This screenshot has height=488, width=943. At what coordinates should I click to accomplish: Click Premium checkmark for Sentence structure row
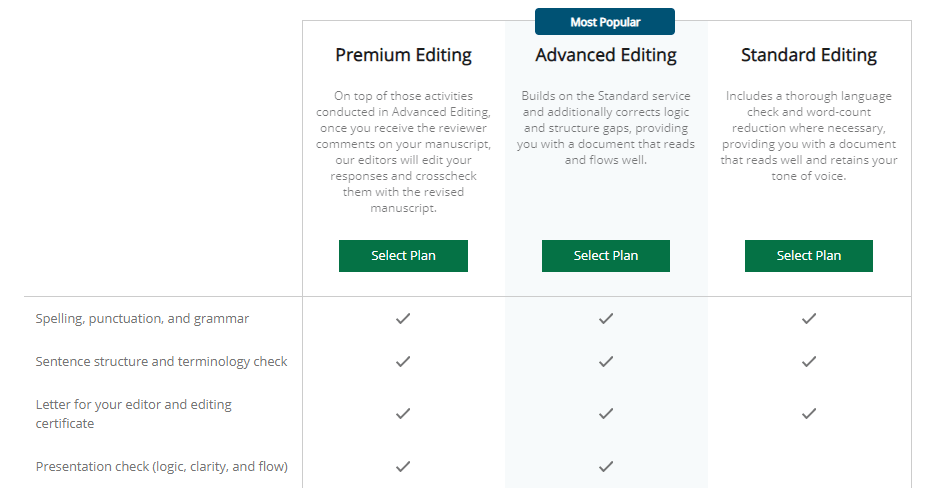click(403, 362)
